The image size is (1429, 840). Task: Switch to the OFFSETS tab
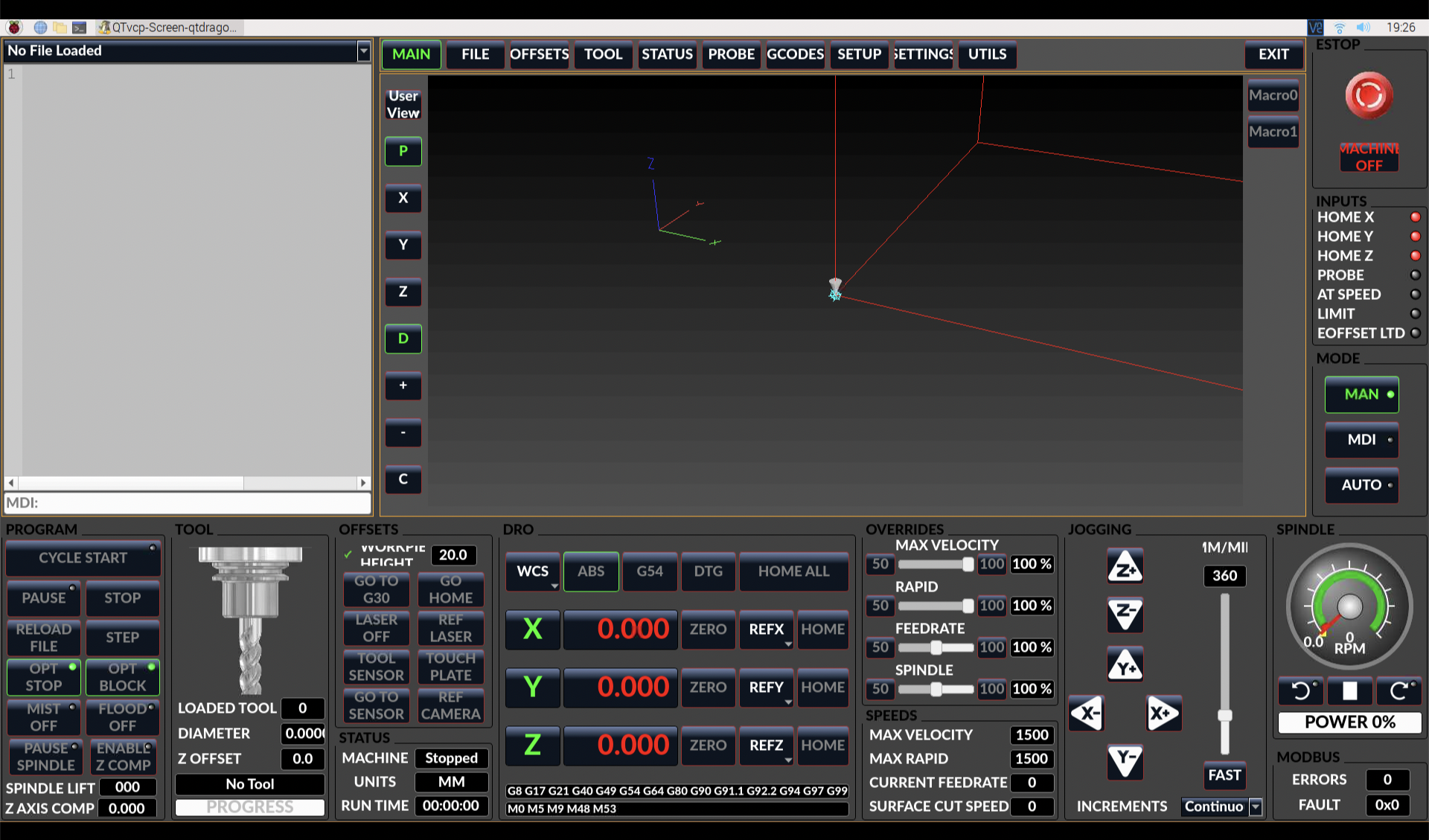coord(539,54)
